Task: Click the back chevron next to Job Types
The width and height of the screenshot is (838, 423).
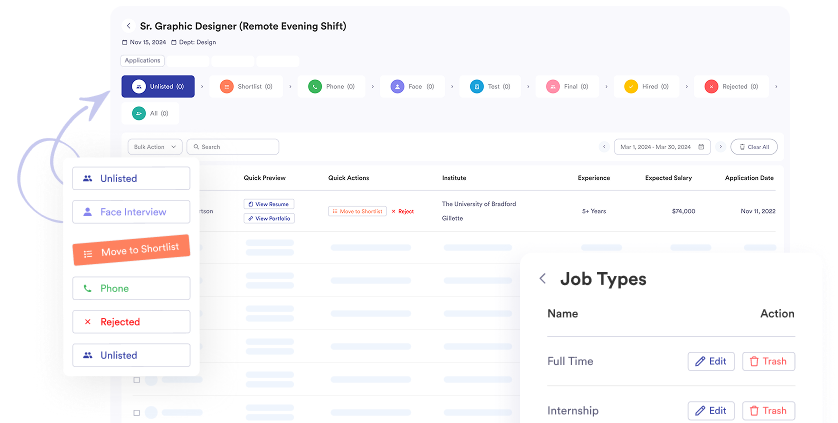Action: pos(542,280)
